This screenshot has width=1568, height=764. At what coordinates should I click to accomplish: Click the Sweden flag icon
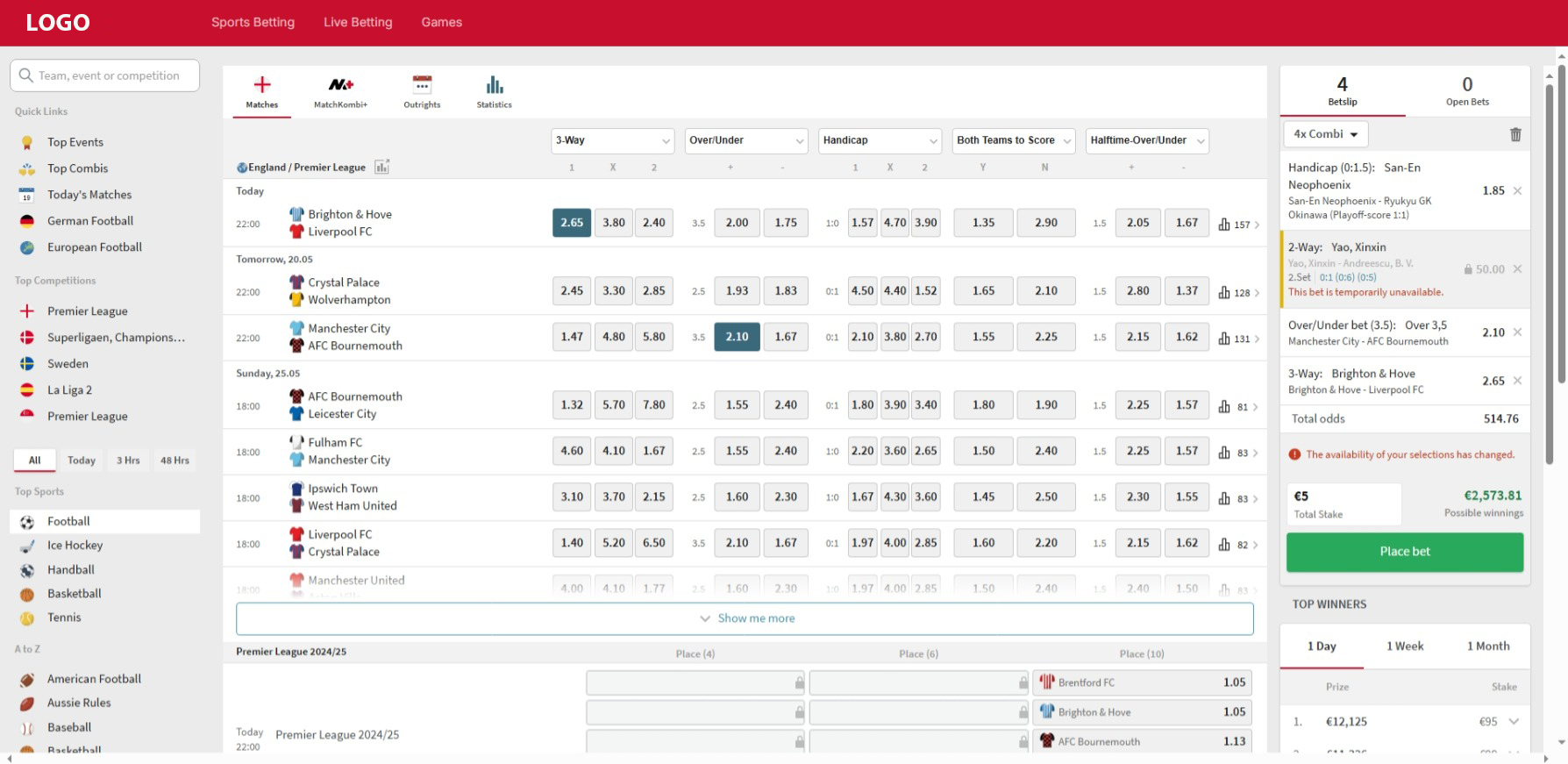coord(27,363)
